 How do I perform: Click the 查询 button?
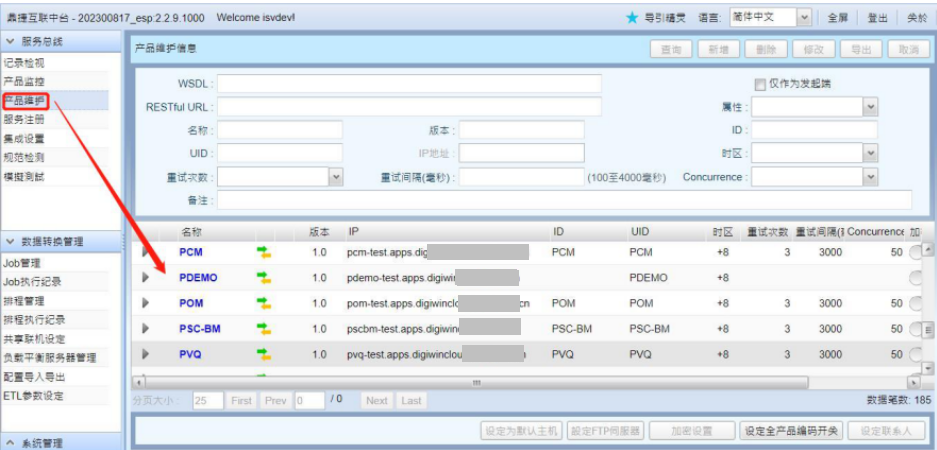tap(671, 49)
